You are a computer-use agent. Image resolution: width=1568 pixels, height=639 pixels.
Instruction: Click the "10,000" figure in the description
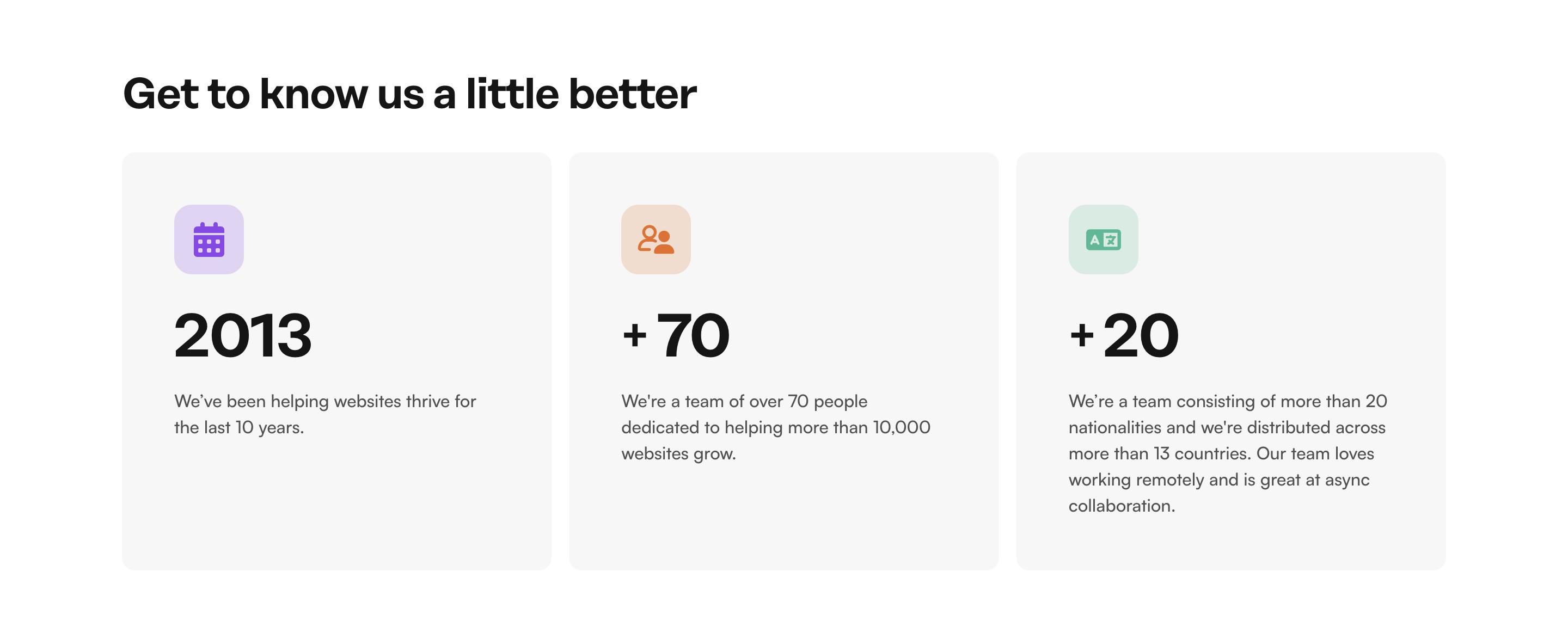tap(902, 428)
